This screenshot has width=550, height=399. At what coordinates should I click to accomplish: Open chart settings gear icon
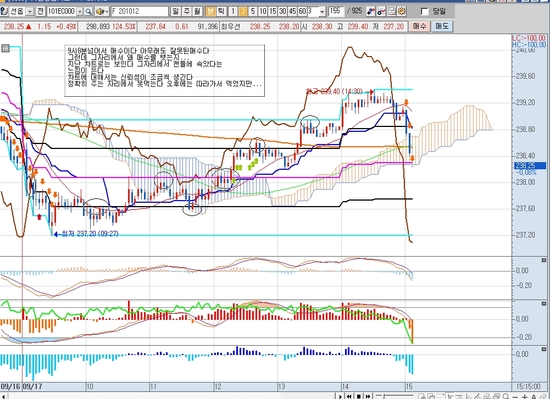pos(402,12)
